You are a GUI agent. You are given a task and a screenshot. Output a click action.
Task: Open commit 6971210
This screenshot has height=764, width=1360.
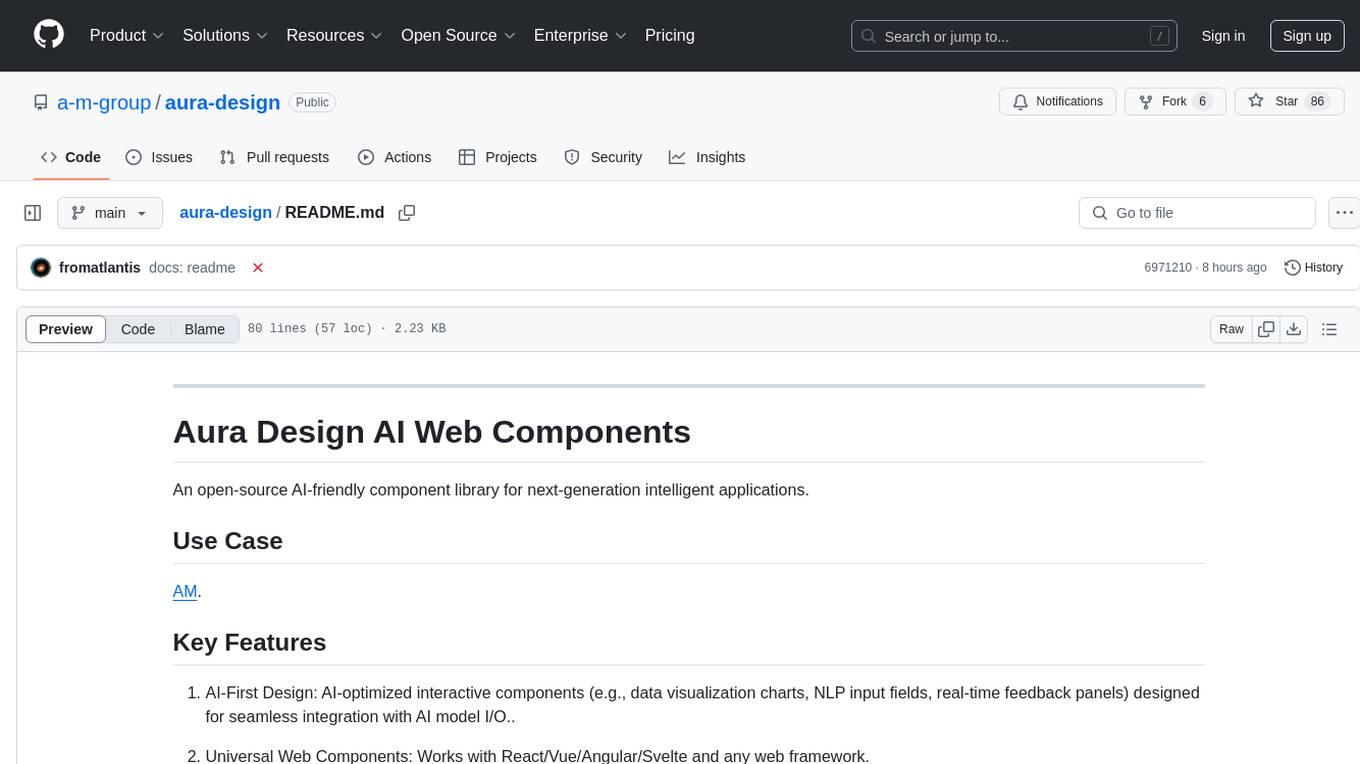(1167, 268)
